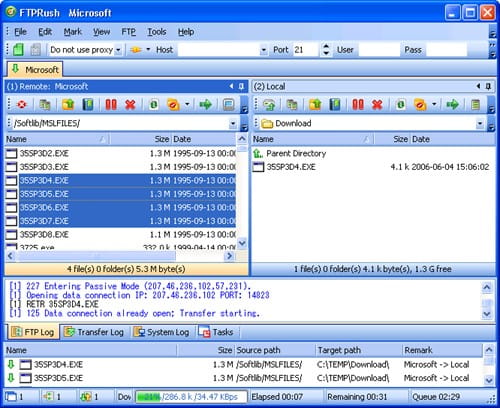Click the copy files icon in Local toolbar
The height and width of the screenshot is (408, 500).
[x=292, y=105]
